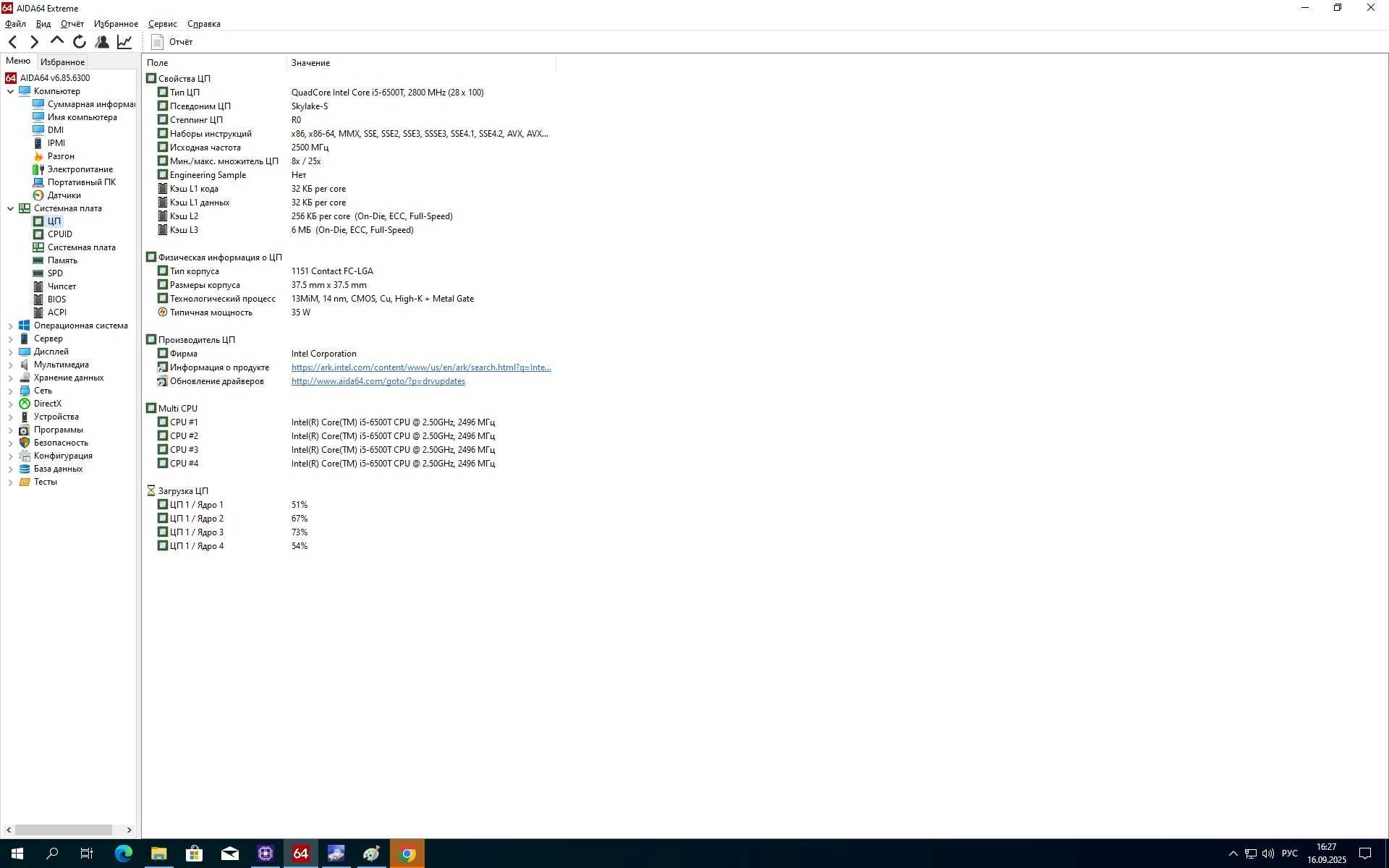Open the Intel ARK product information link

coord(421,367)
